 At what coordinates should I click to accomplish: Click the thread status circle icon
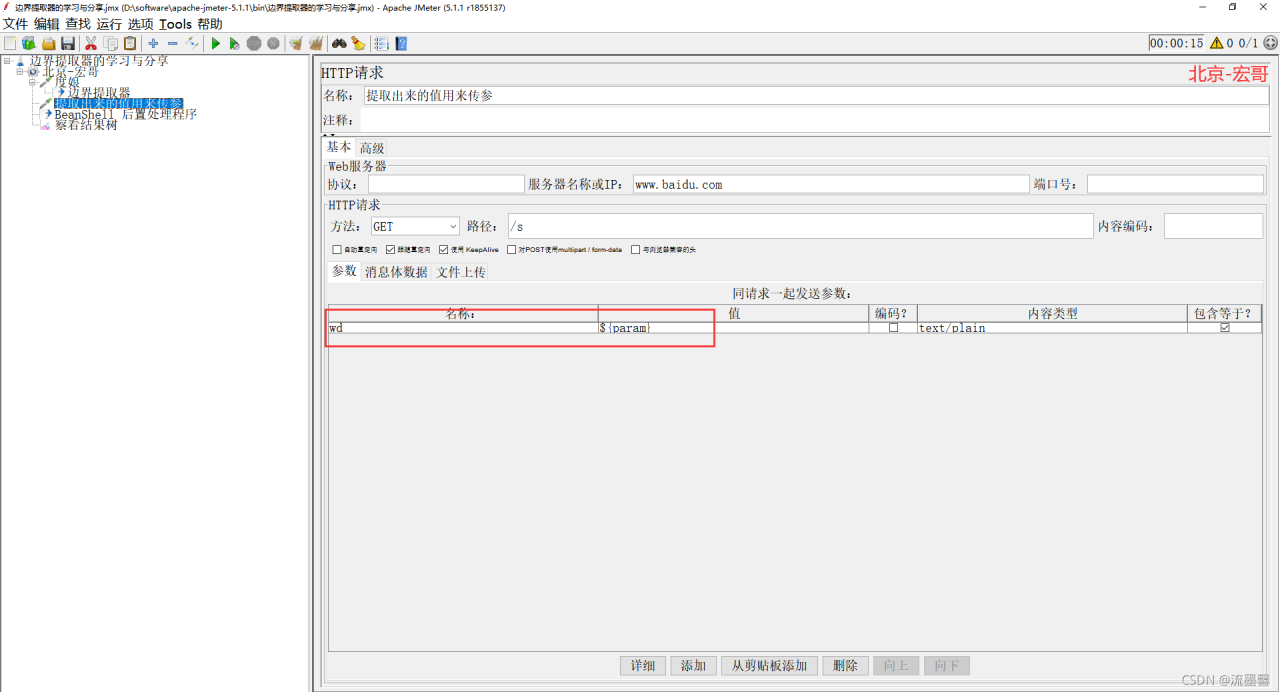pyautogui.click(x=1270, y=43)
